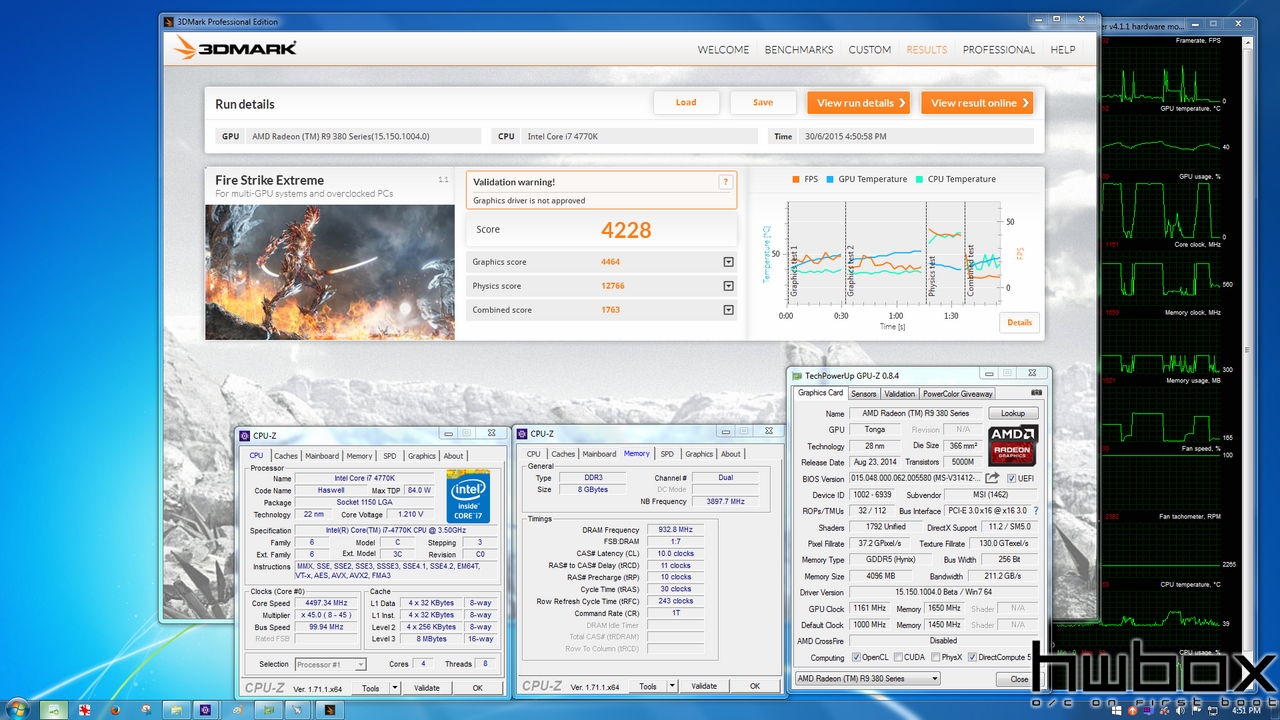
Task: Open the WELCOME page in 3DMark
Action: 723,50
